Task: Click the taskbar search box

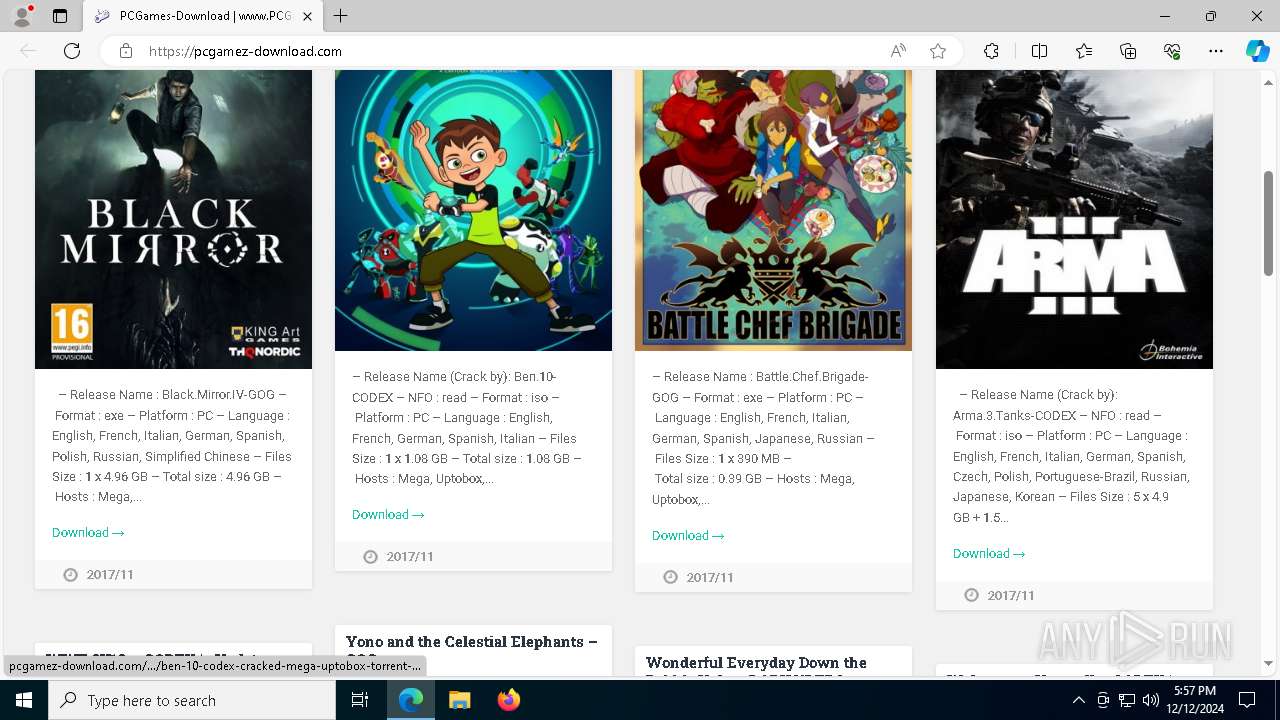Action: (192, 700)
